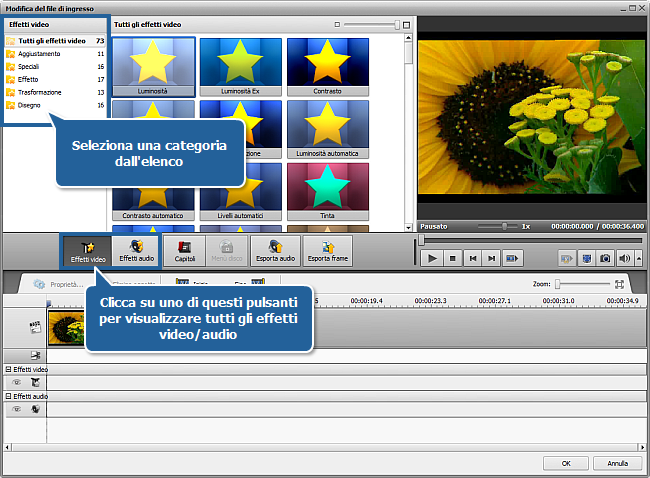Click the Annulla button
The image size is (650, 478).
tap(618, 463)
